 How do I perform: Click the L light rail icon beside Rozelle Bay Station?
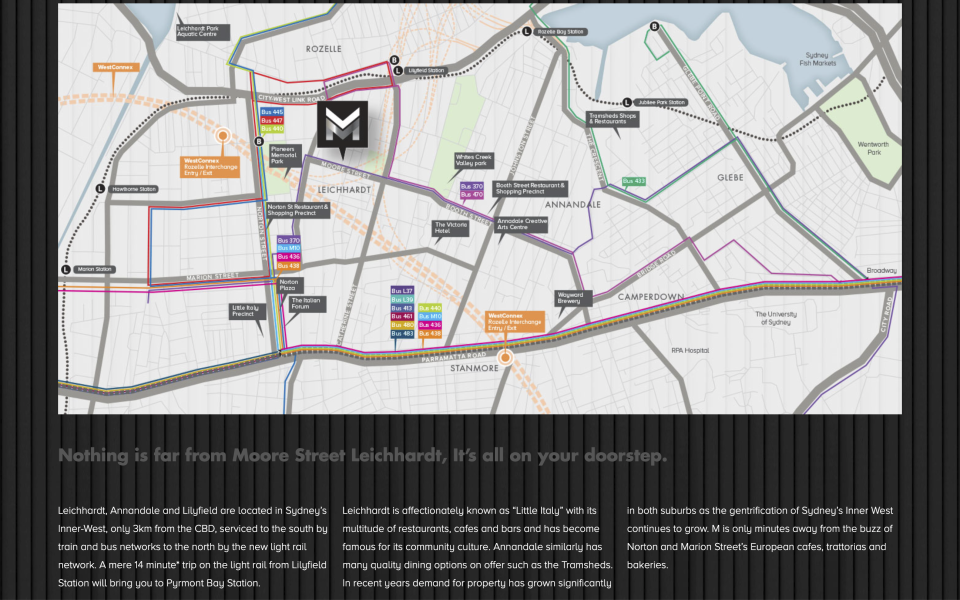527,32
